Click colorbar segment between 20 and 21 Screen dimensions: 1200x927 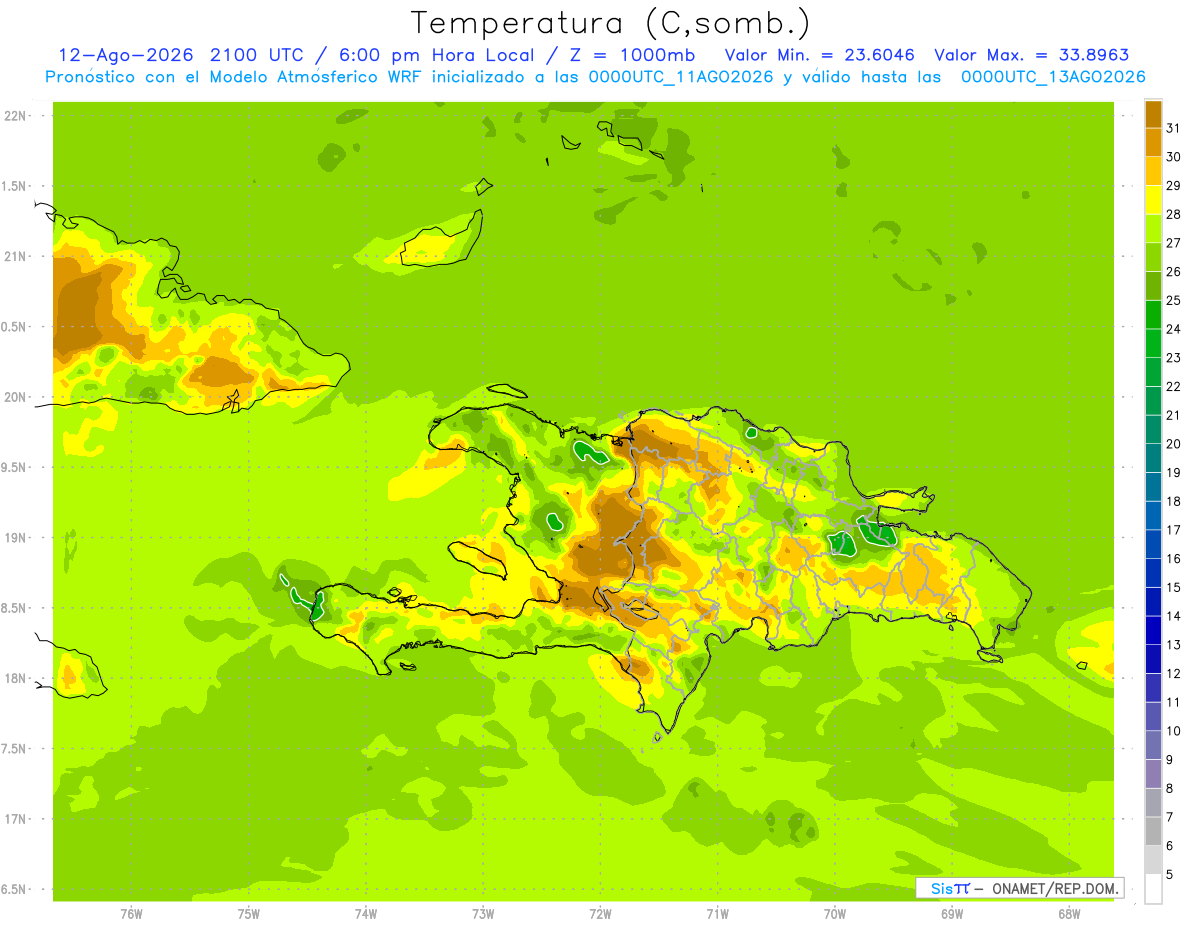(x=1153, y=429)
